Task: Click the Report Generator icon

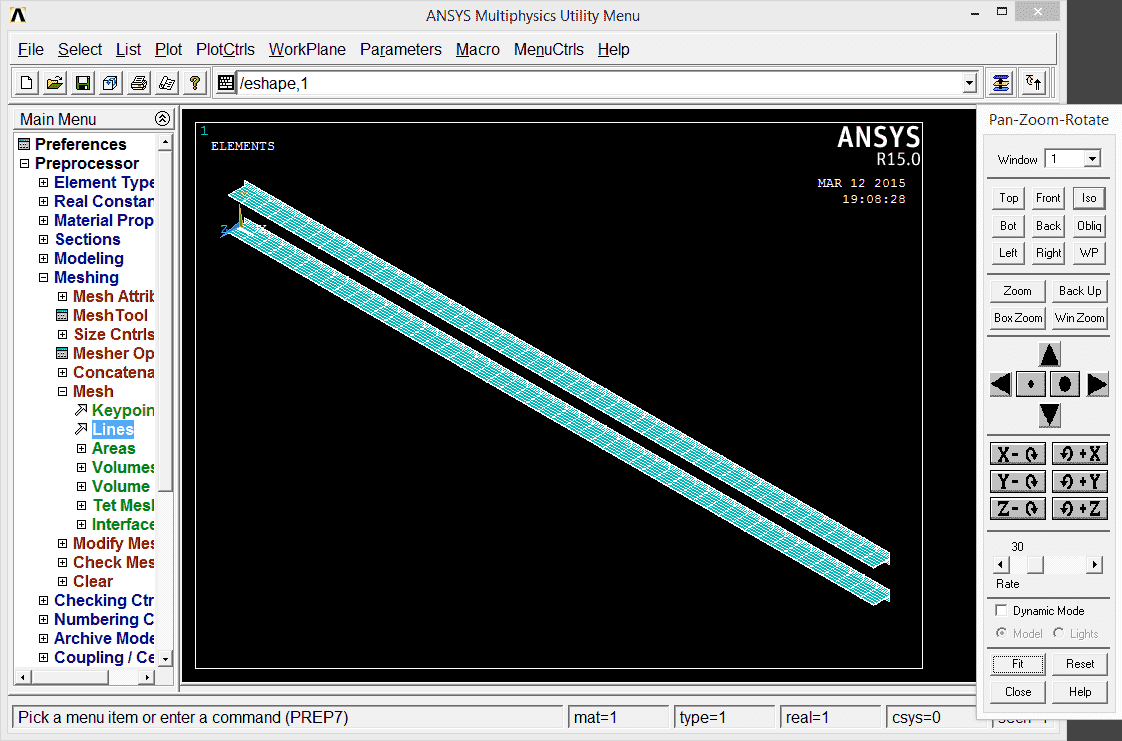Action: [x=167, y=83]
